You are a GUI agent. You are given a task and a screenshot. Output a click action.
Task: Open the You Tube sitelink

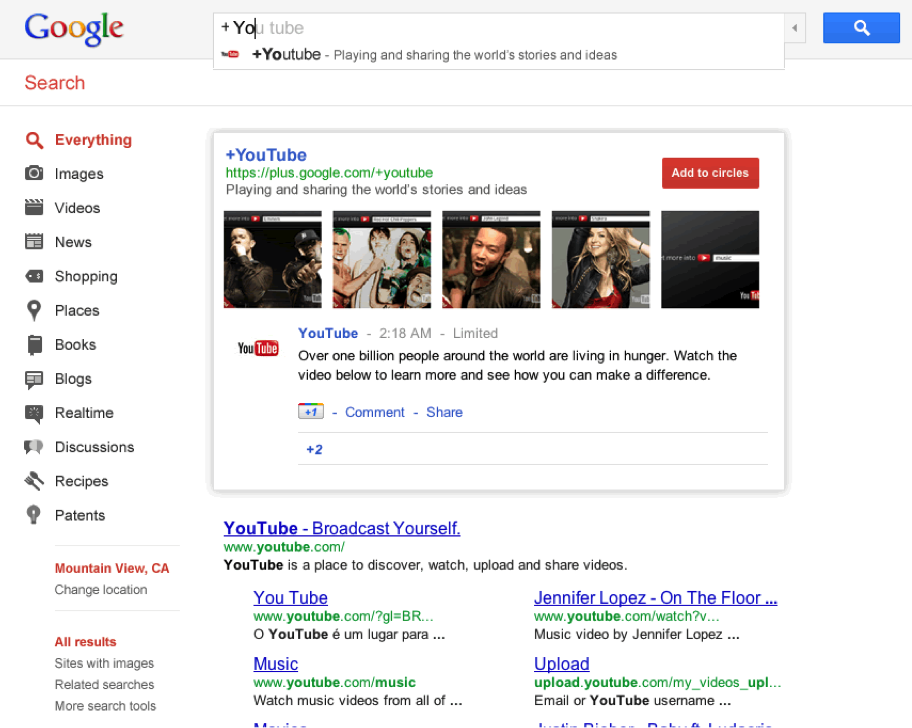point(290,598)
